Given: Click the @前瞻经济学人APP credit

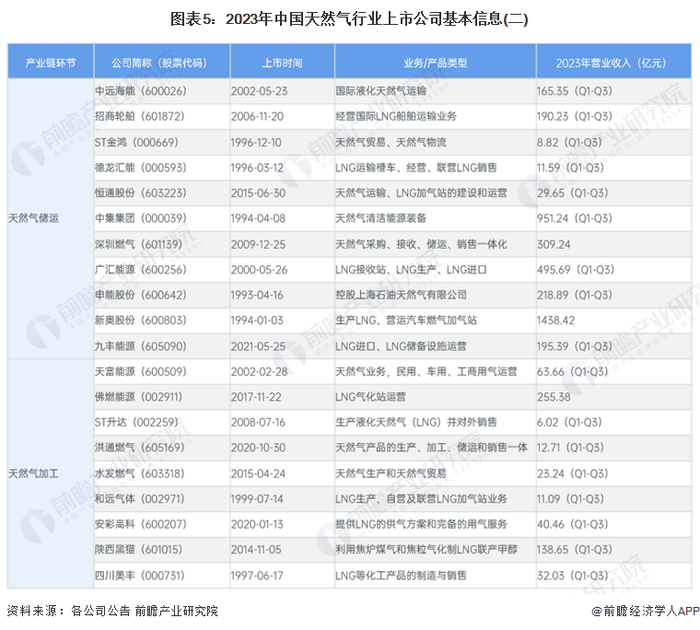Looking at the screenshot, I should [x=646, y=610].
